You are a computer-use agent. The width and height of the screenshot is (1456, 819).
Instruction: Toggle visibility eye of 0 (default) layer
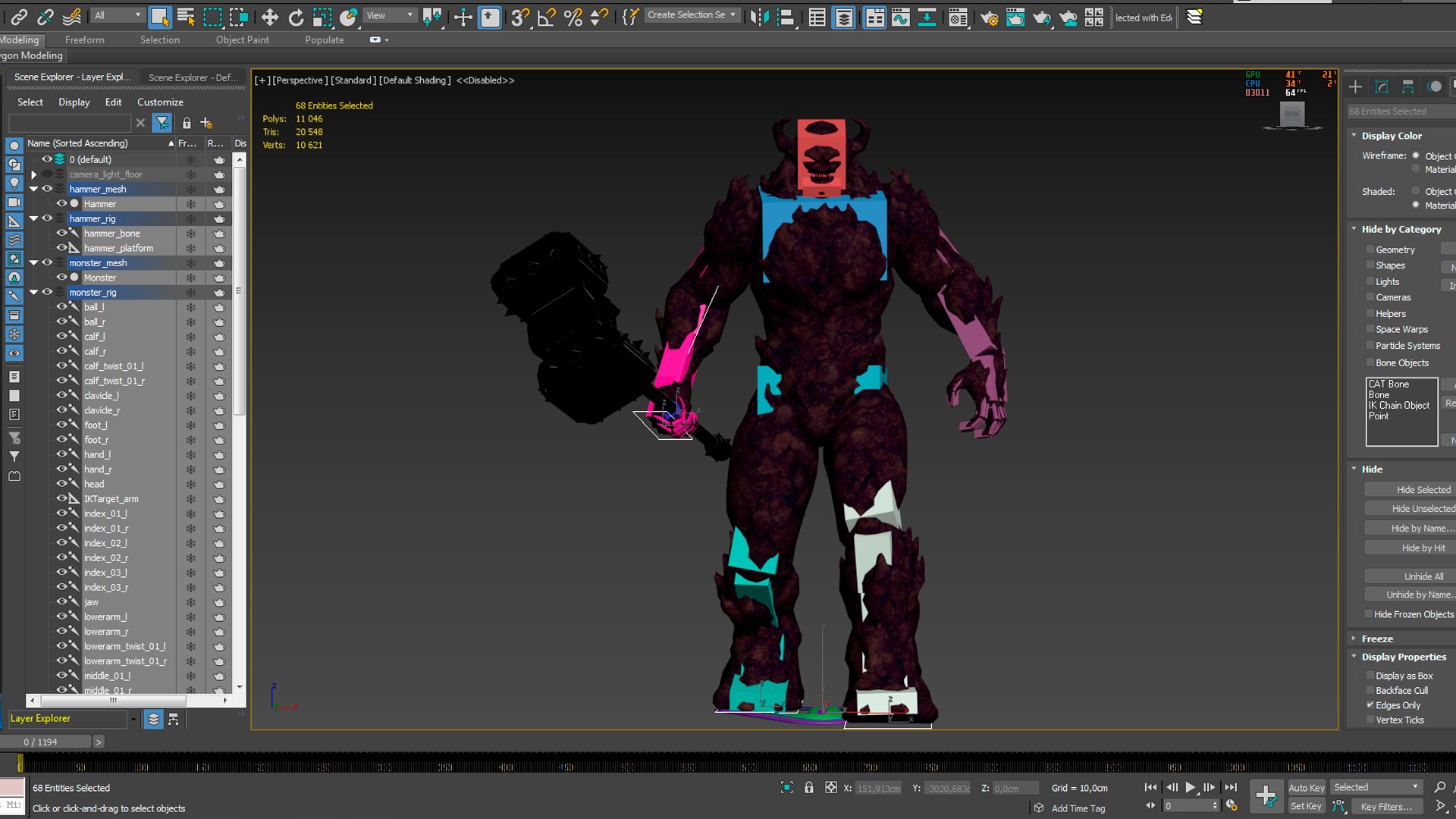coord(46,159)
